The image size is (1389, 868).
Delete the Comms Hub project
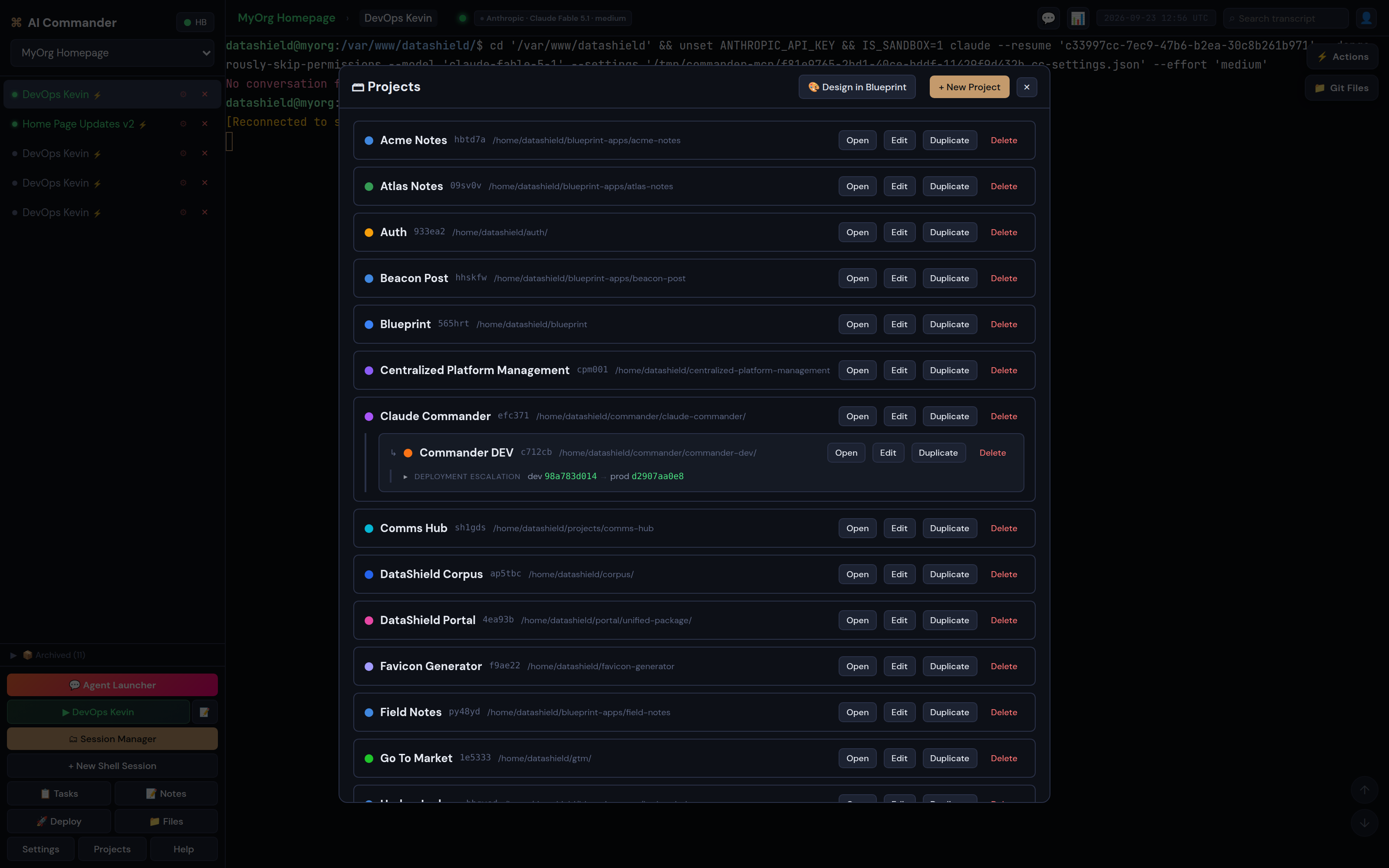click(1004, 528)
